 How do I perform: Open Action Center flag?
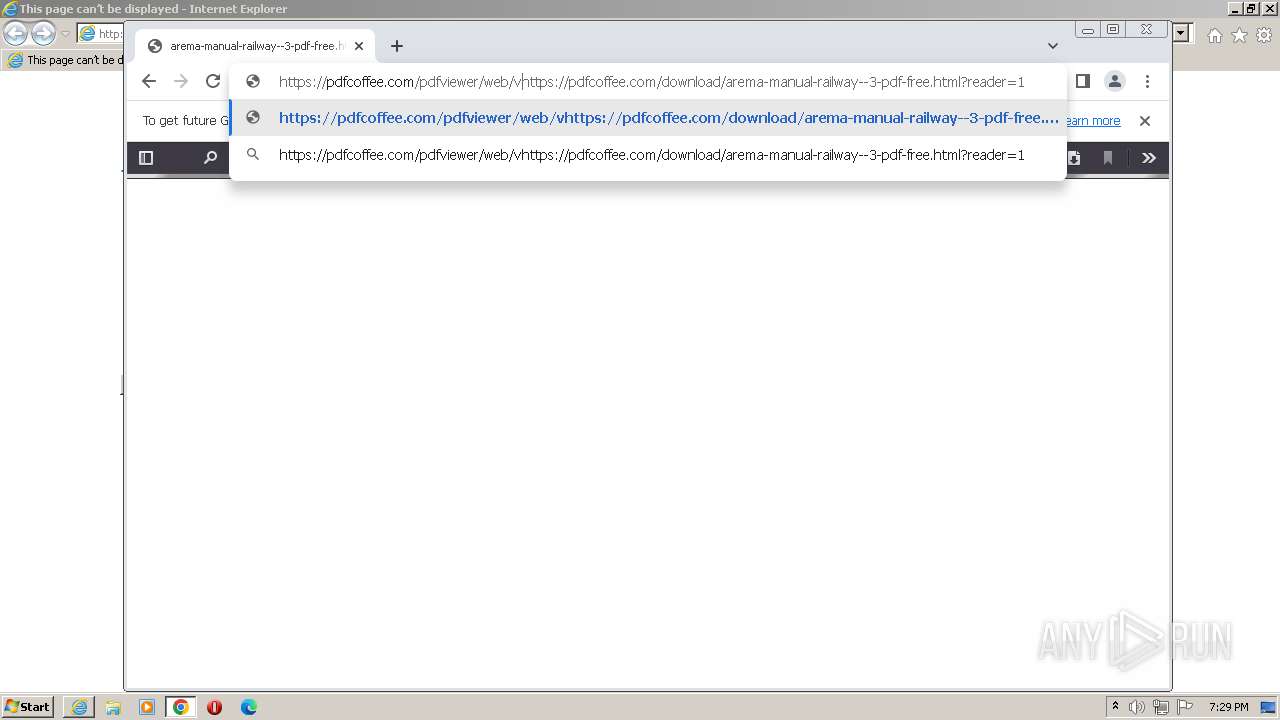[1185, 707]
